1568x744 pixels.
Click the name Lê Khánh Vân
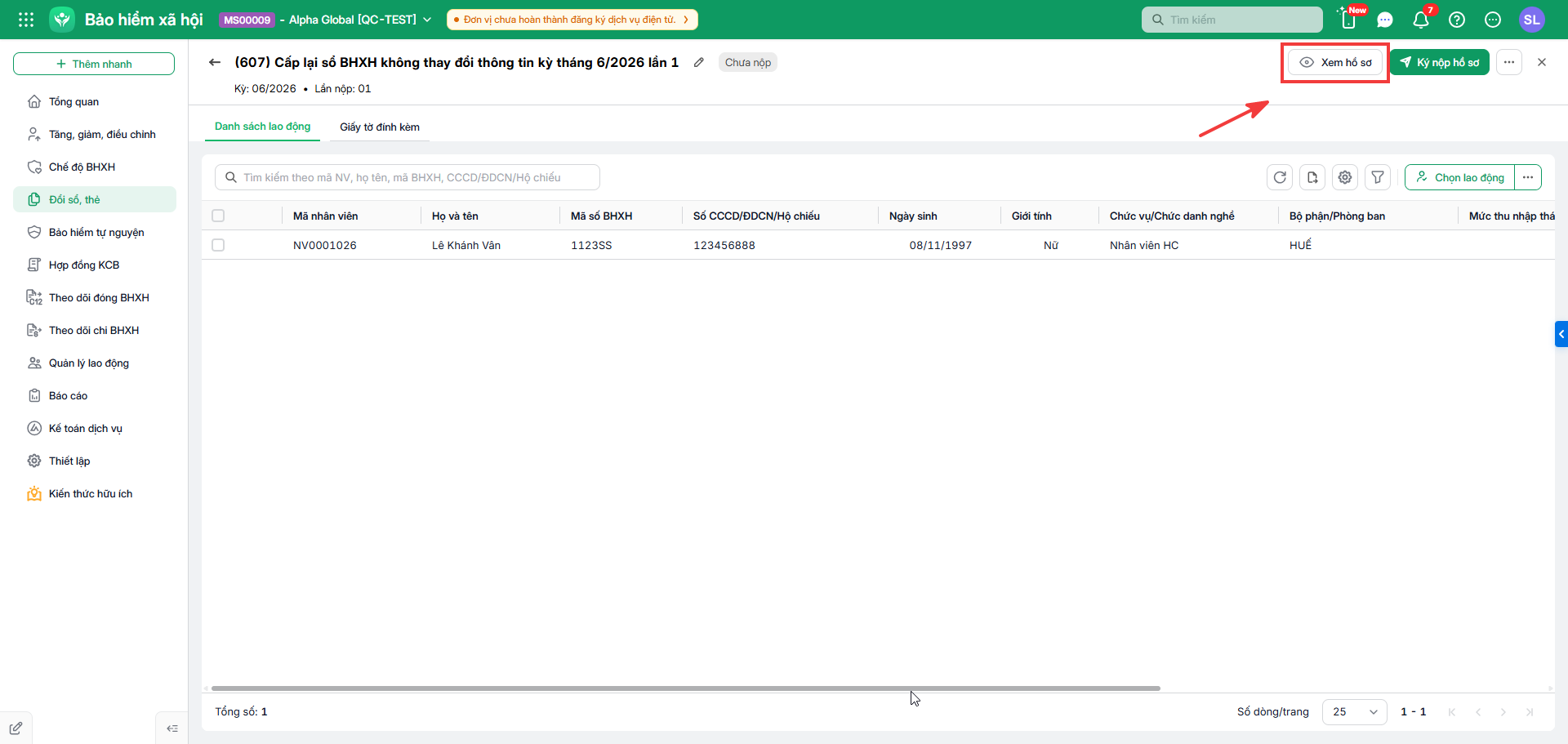tap(466, 245)
